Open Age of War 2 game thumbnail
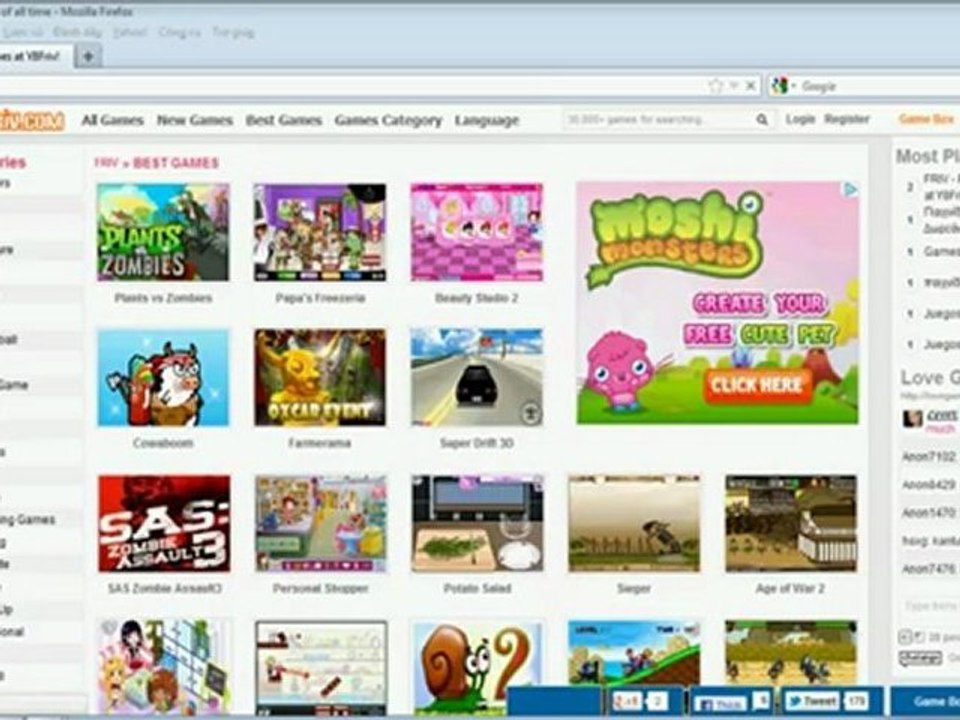 (x=791, y=523)
